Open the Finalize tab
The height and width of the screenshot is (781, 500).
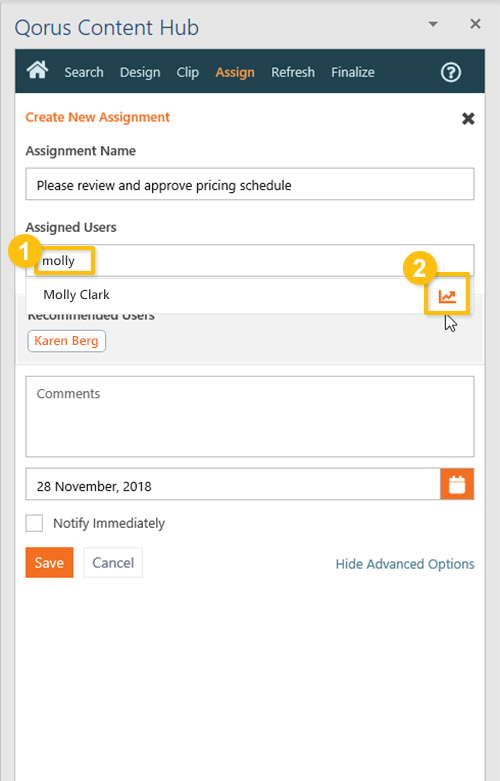pyautogui.click(x=353, y=72)
